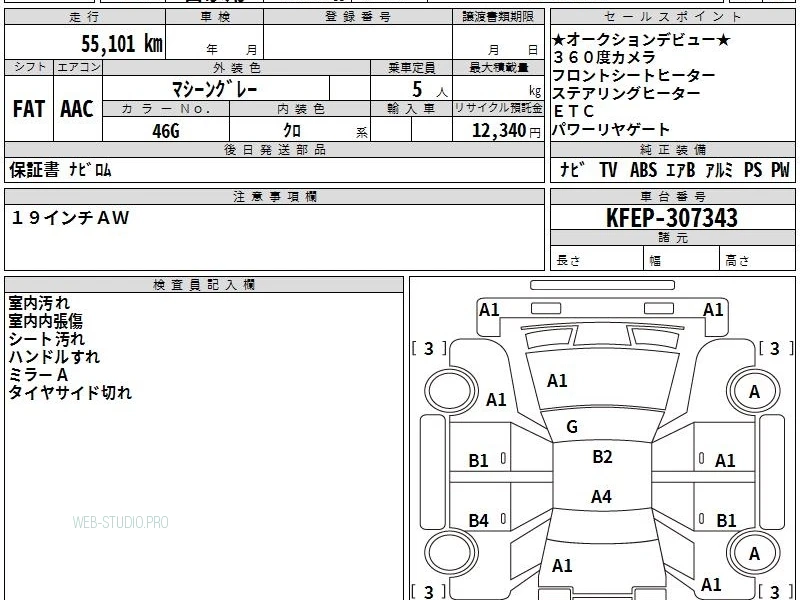Select the AAC air conditioner value
800x600 pixels.
pos(77,109)
